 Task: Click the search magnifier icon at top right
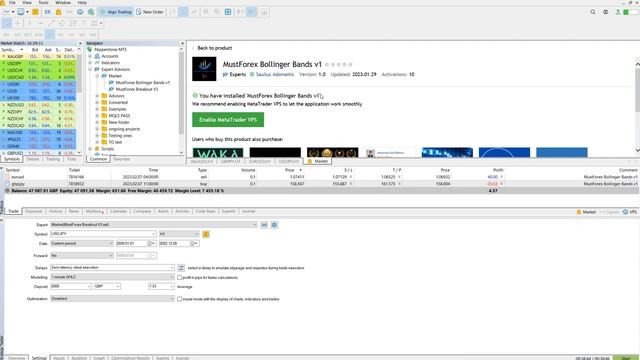coord(593,12)
